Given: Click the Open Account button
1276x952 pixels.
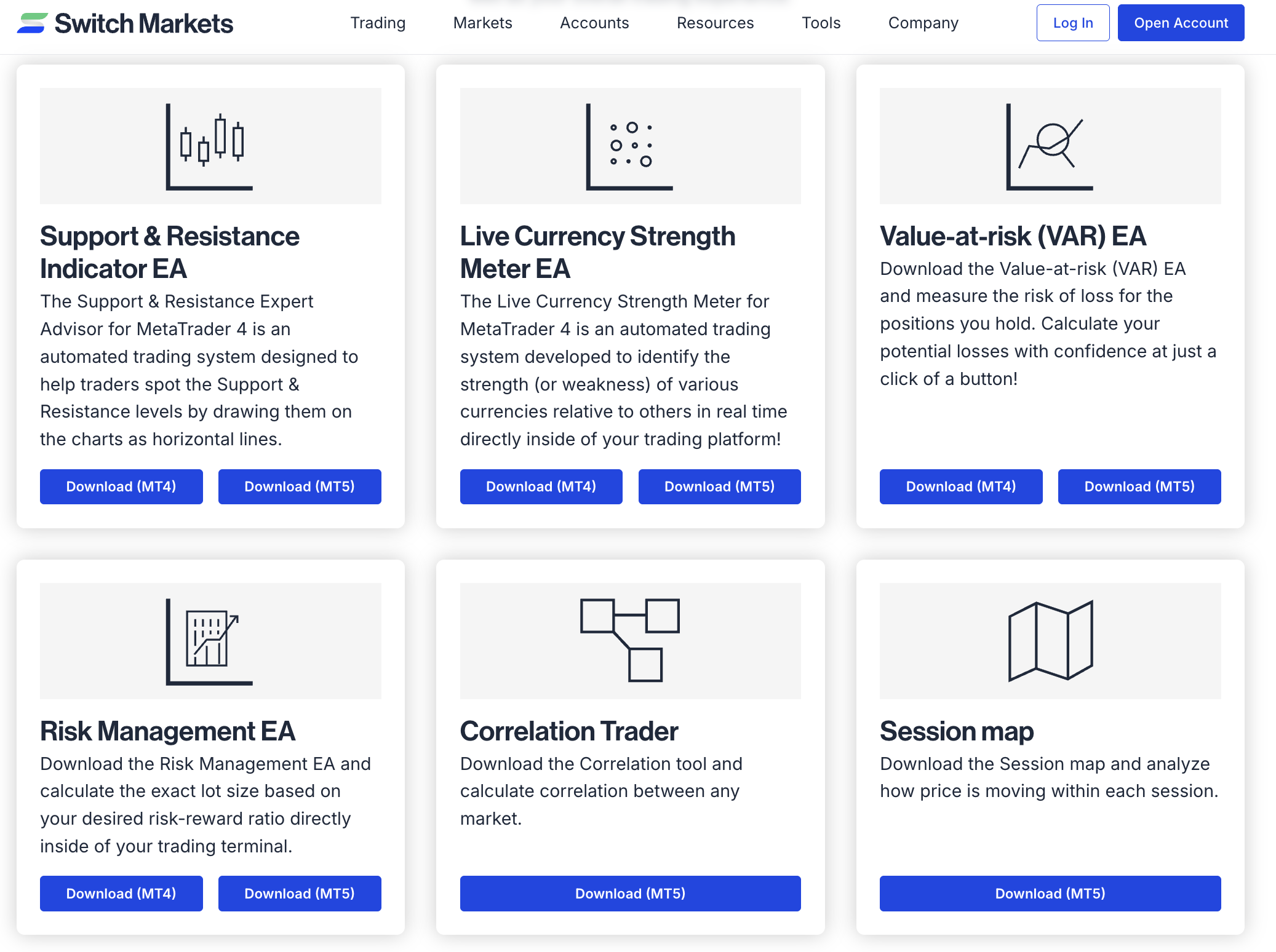Looking at the screenshot, I should [1181, 23].
